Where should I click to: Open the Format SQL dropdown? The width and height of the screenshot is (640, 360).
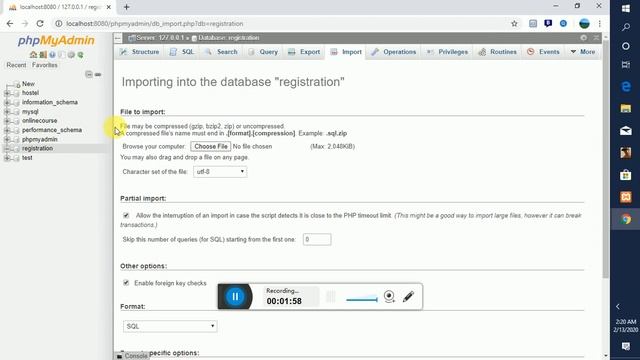(x=170, y=326)
